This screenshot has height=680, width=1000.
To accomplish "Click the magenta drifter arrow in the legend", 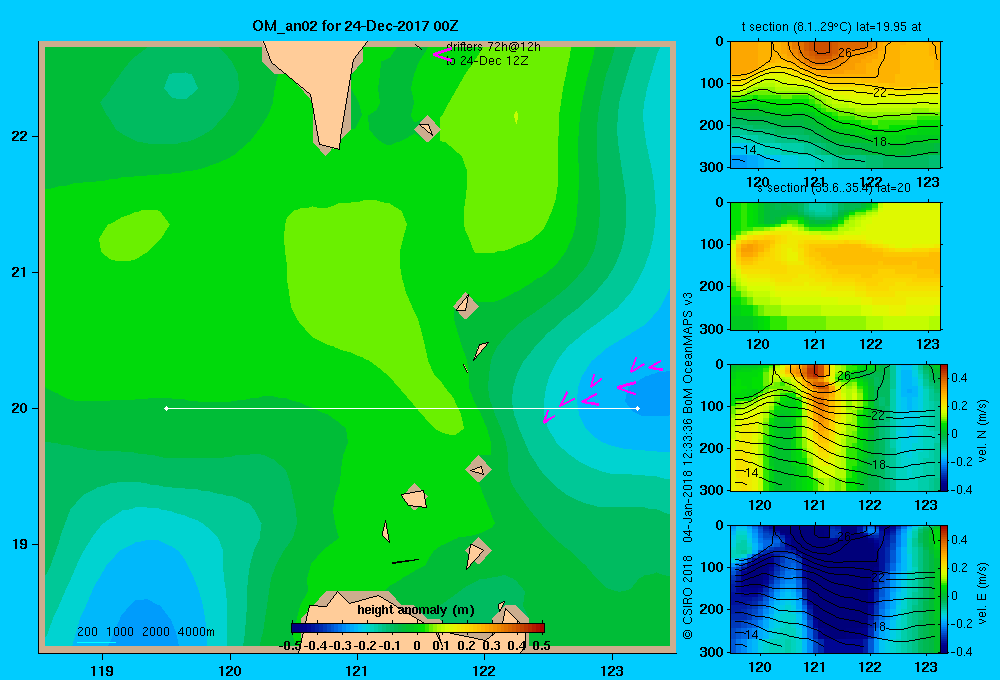I will point(442,54).
